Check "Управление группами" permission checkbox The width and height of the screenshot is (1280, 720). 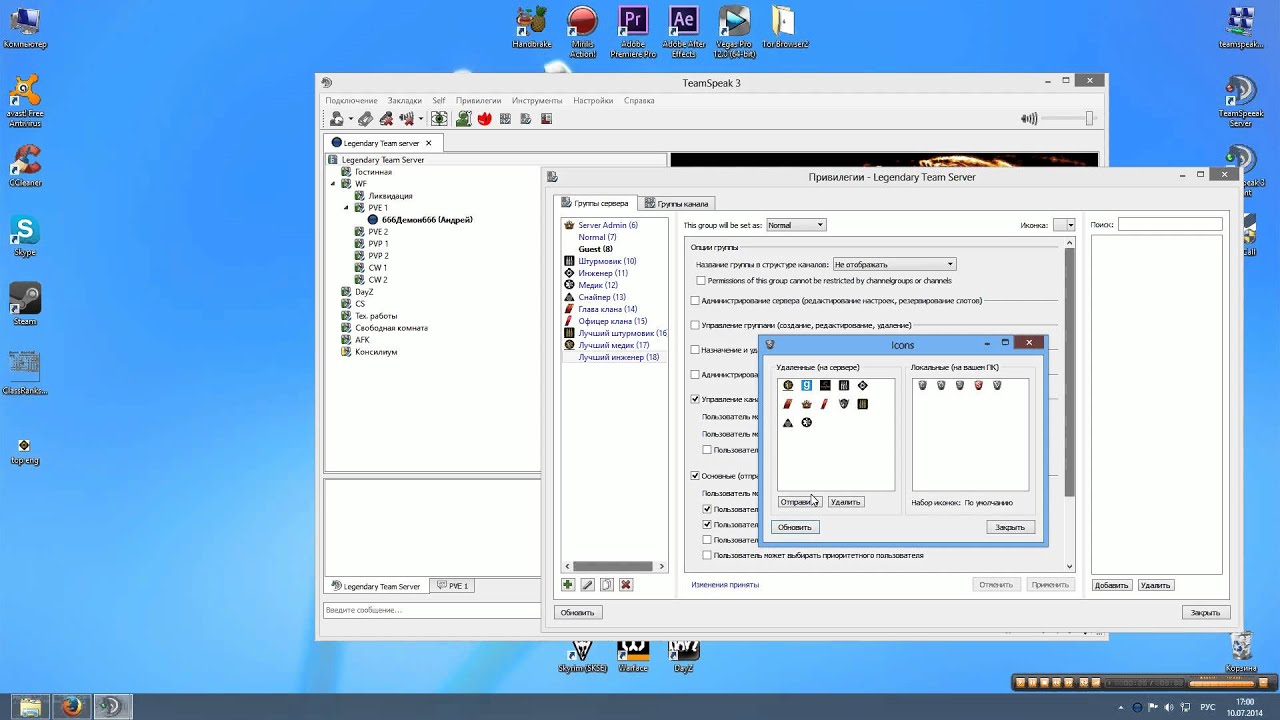click(x=695, y=325)
